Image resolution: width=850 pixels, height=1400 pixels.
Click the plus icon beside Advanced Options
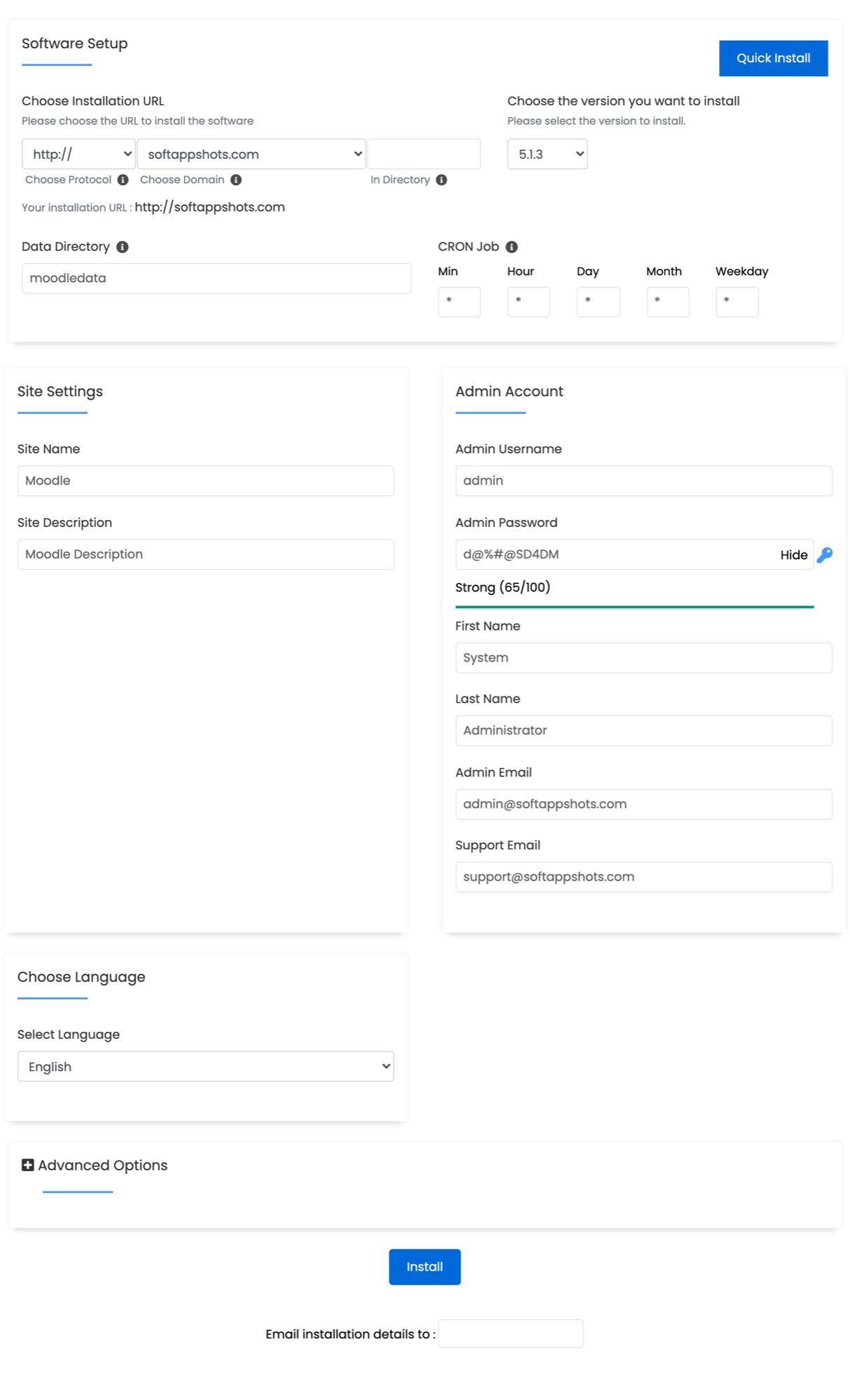tap(28, 1165)
